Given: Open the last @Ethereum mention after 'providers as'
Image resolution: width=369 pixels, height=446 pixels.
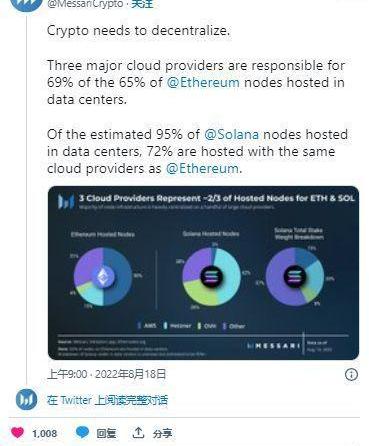Looking at the screenshot, I should click(202, 168).
